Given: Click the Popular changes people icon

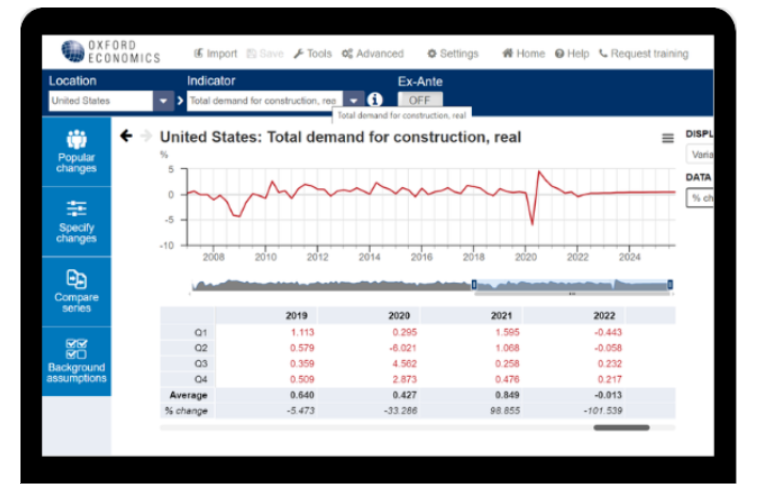Looking at the screenshot, I should pyautogui.click(x=76, y=140).
